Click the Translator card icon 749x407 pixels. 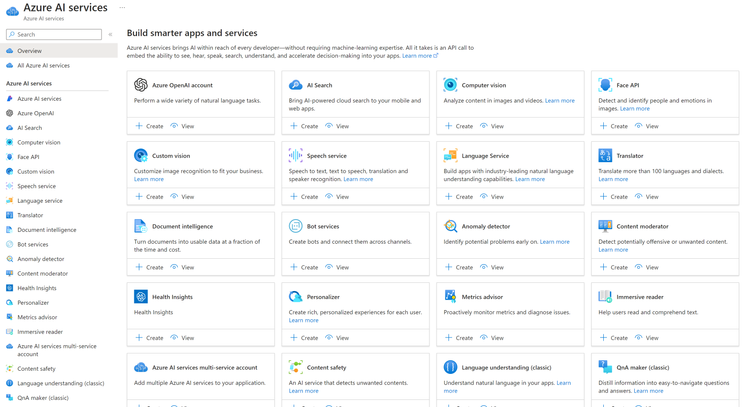(x=605, y=156)
